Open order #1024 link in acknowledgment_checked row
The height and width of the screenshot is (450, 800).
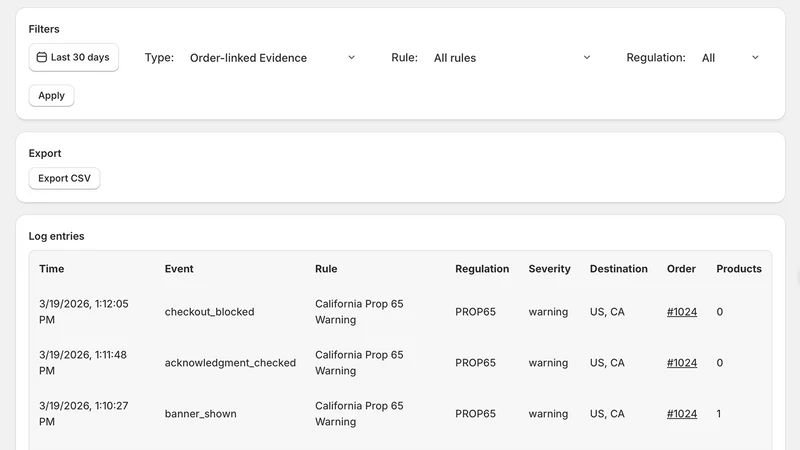coord(682,363)
